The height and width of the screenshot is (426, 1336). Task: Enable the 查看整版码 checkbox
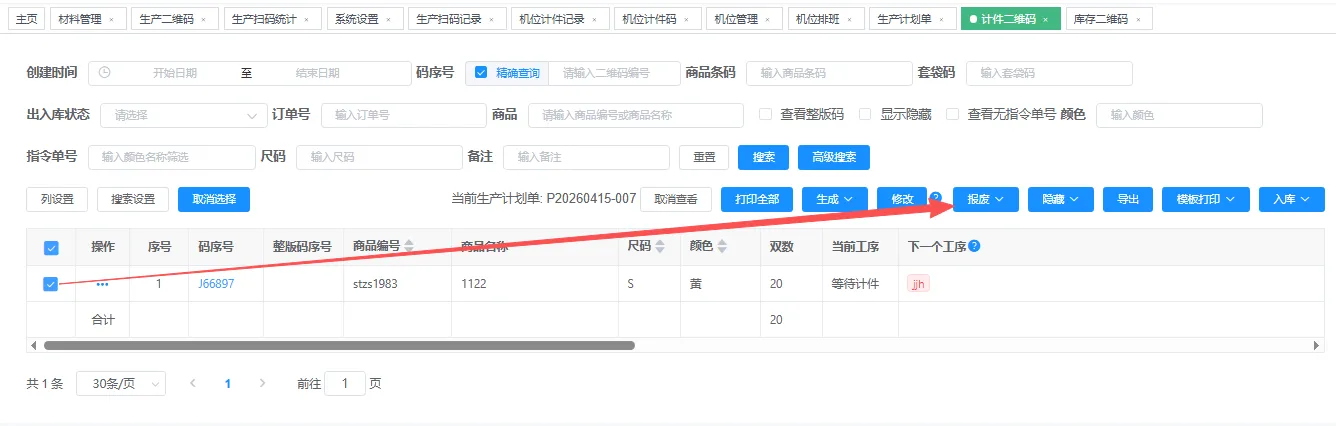tap(766, 115)
